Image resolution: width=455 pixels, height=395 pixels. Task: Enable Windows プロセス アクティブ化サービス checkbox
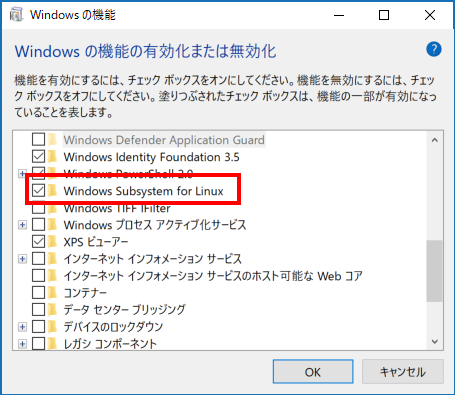(x=38, y=225)
